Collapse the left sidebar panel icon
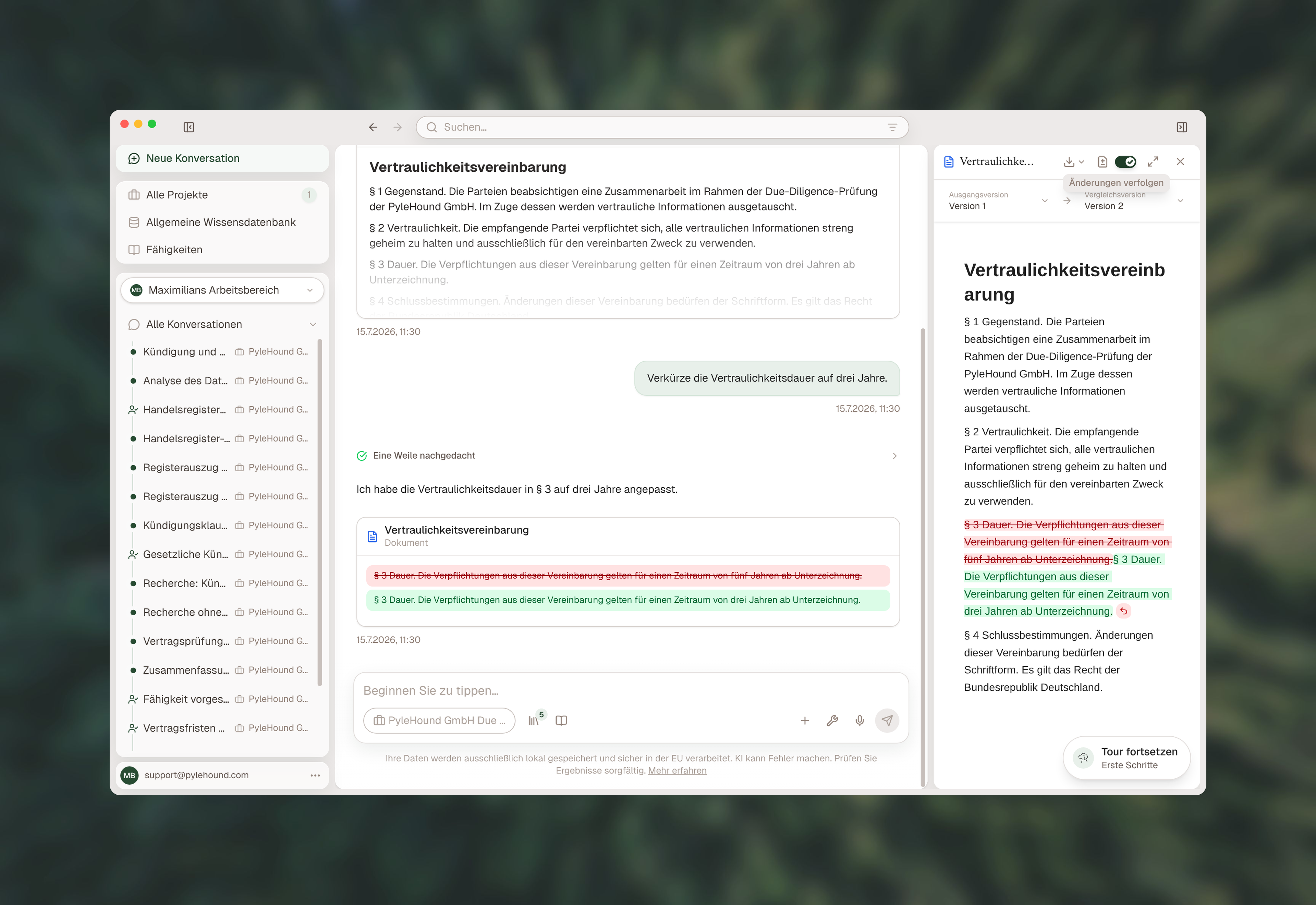1316x905 pixels. (189, 127)
